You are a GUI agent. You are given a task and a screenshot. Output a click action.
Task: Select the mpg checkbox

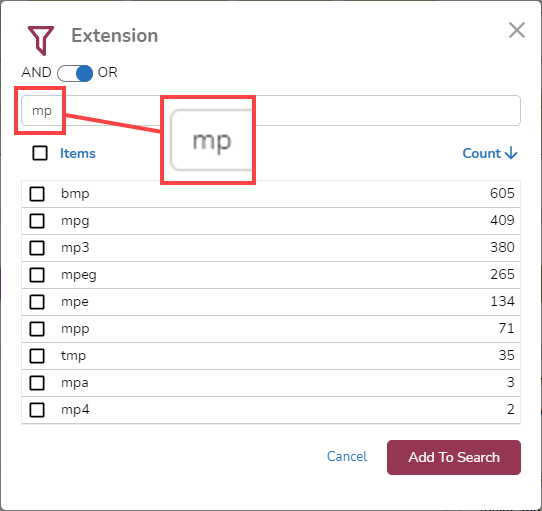coord(37,221)
